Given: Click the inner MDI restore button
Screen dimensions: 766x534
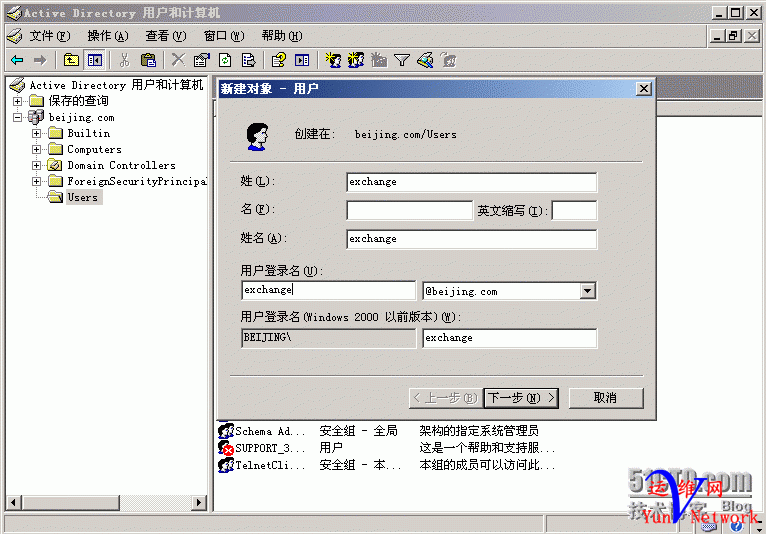Looking at the screenshot, I should pyautogui.click(x=733, y=36).
